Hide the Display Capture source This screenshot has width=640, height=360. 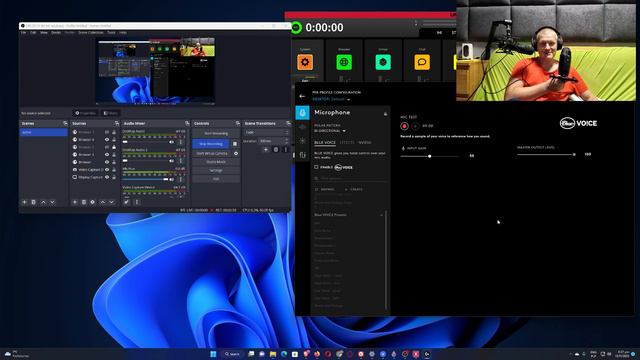(107, 177)
